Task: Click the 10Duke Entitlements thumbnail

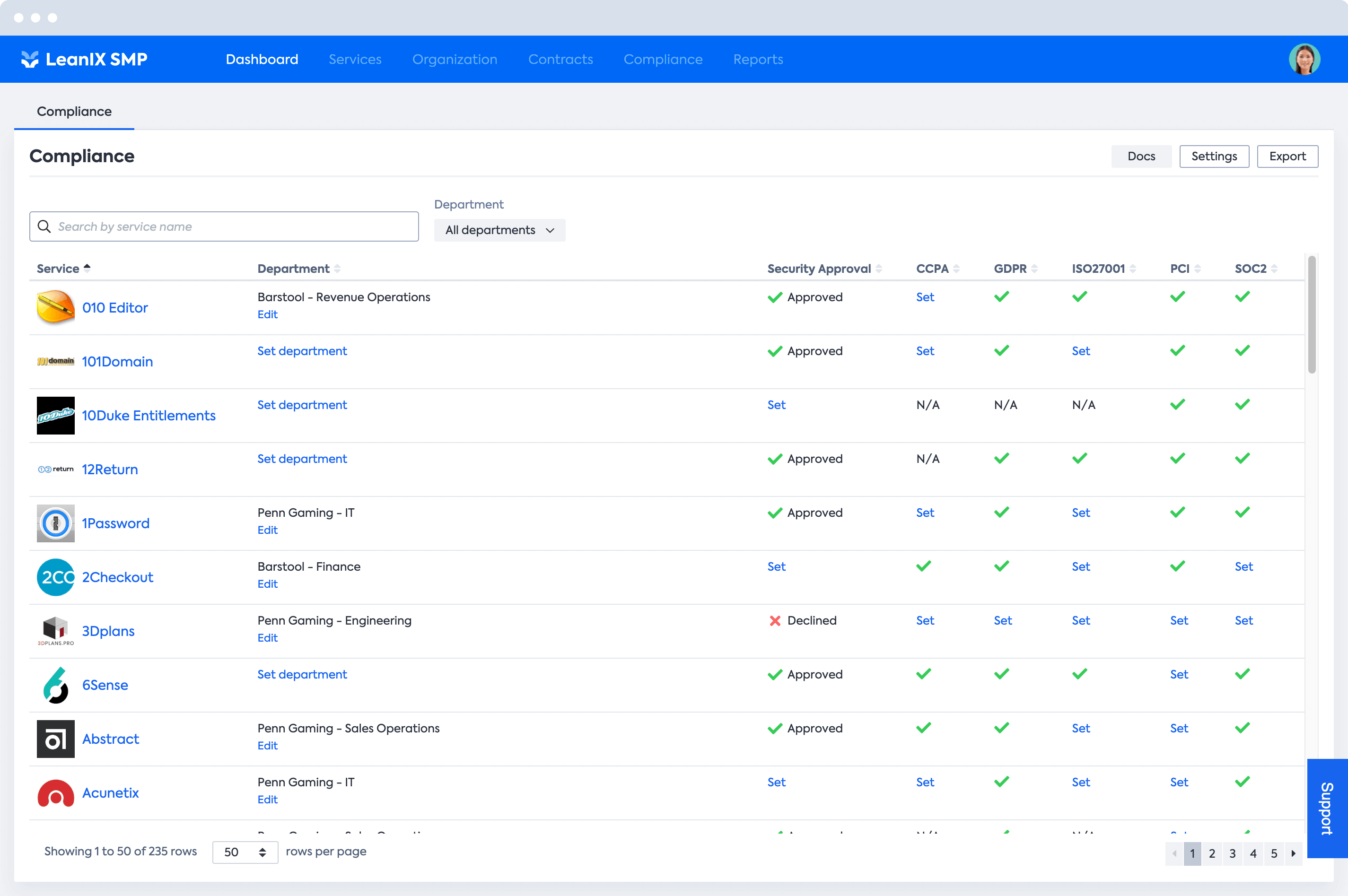Action: [55, 415]
